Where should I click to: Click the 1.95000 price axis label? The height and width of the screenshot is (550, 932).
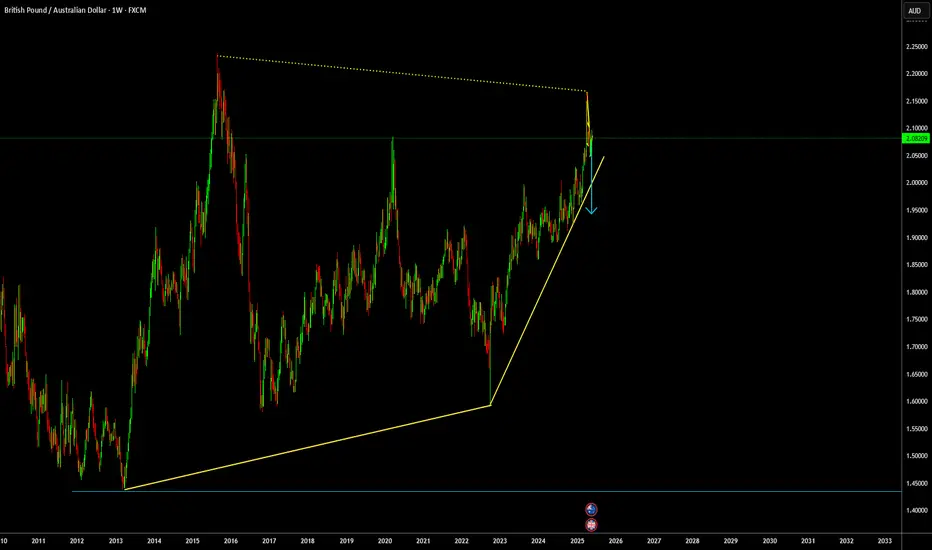(917, 210)
